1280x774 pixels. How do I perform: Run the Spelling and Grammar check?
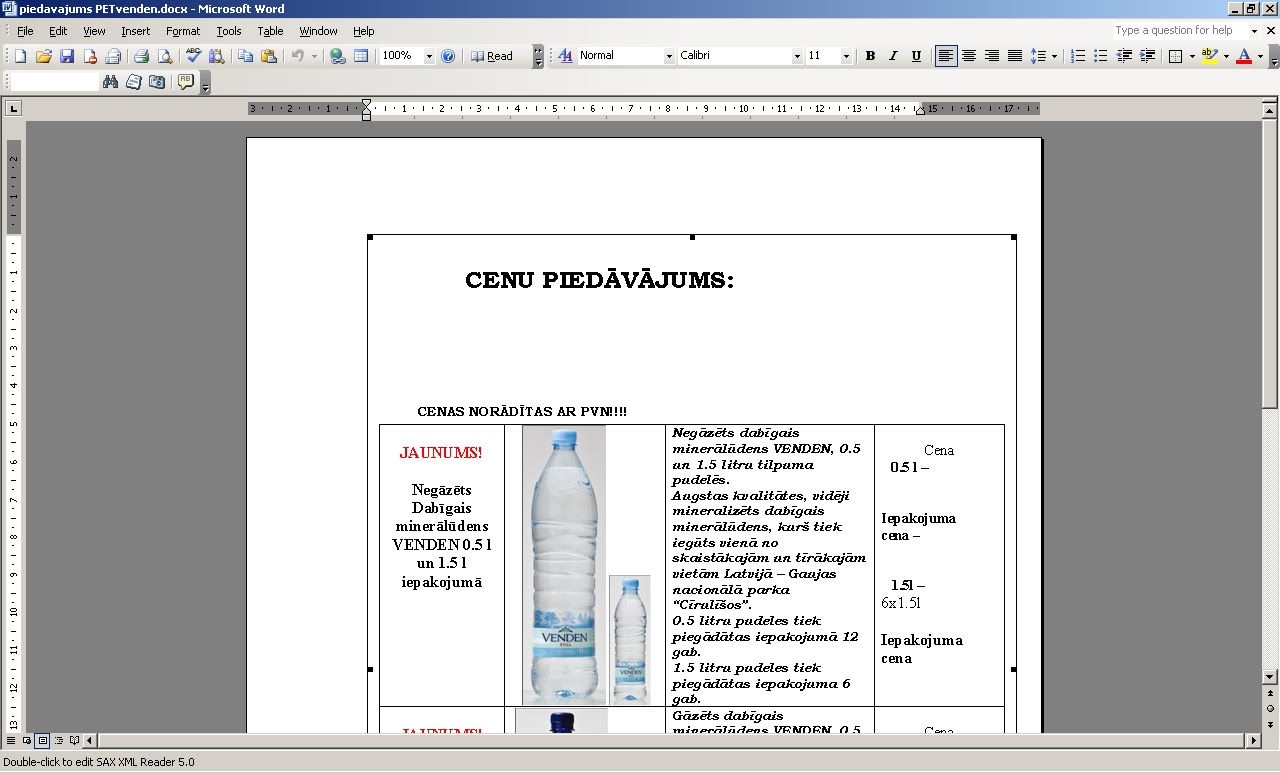193,56
